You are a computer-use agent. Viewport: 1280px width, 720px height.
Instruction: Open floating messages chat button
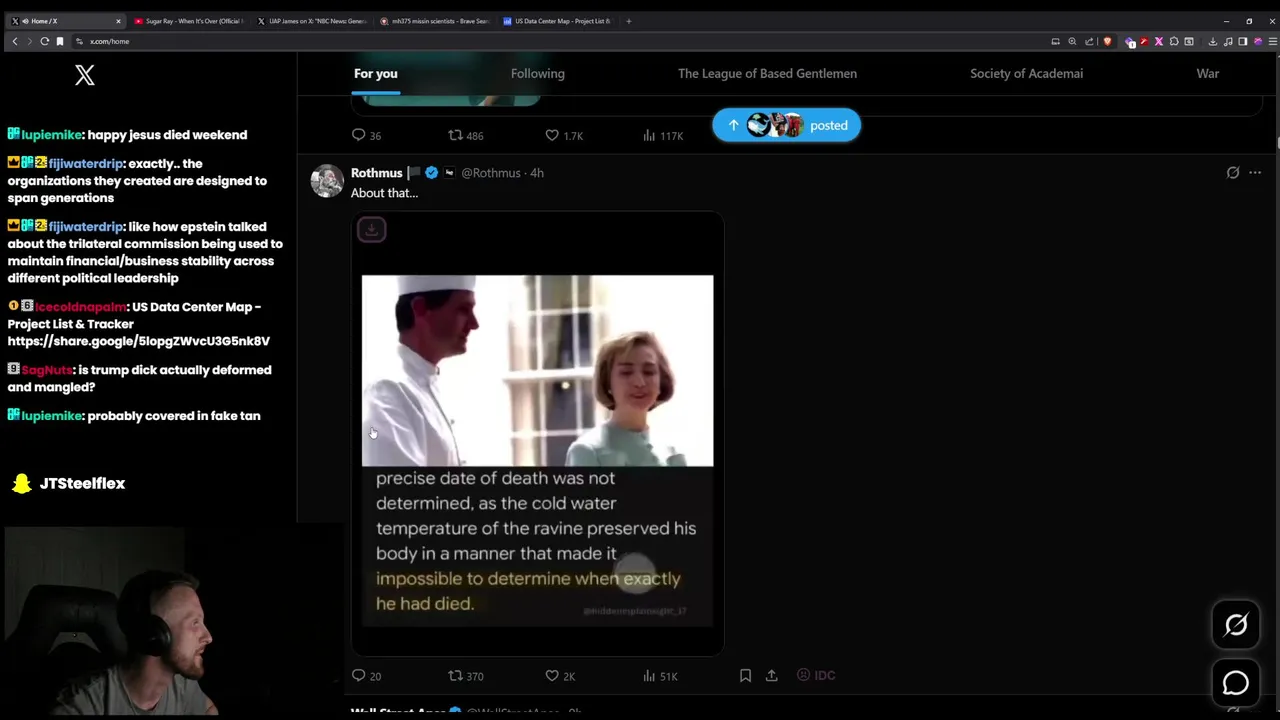[1236, 683]
